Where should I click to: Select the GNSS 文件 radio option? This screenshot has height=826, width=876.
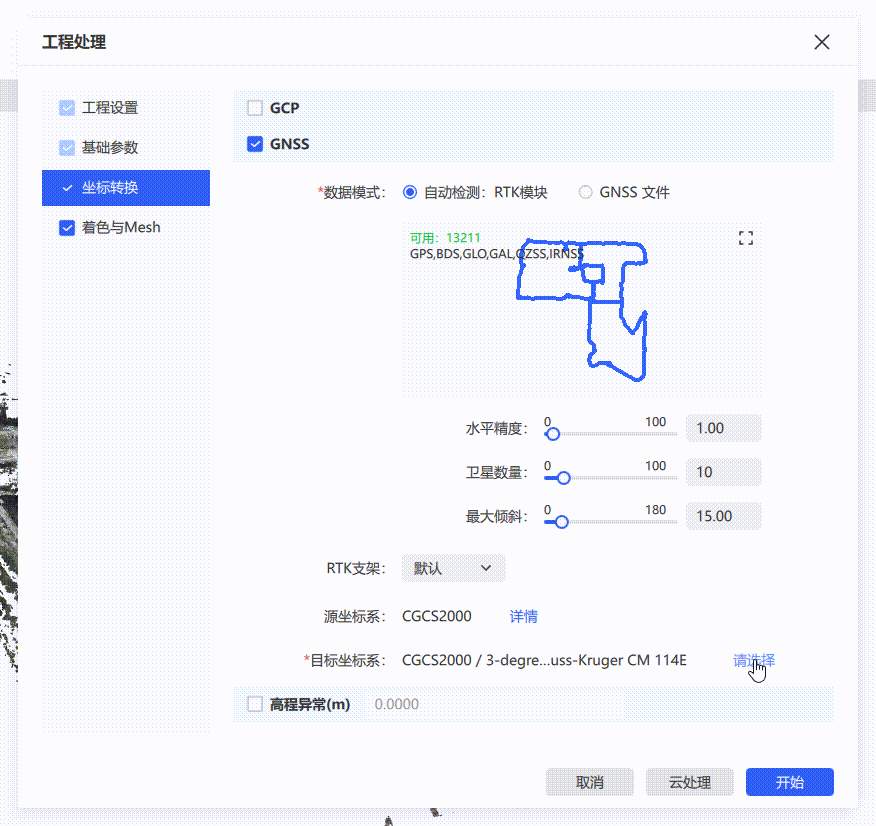pos(585,192)
